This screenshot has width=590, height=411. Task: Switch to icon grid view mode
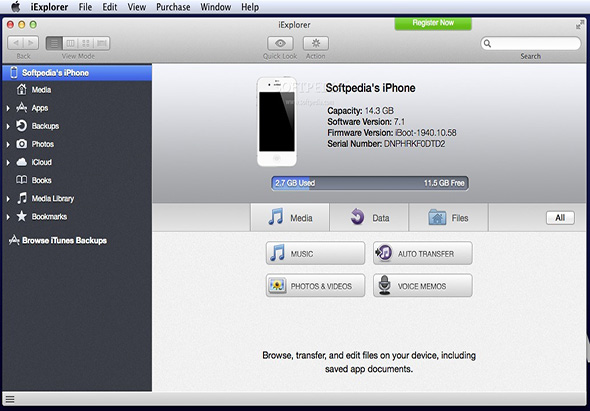click(86, 43)
